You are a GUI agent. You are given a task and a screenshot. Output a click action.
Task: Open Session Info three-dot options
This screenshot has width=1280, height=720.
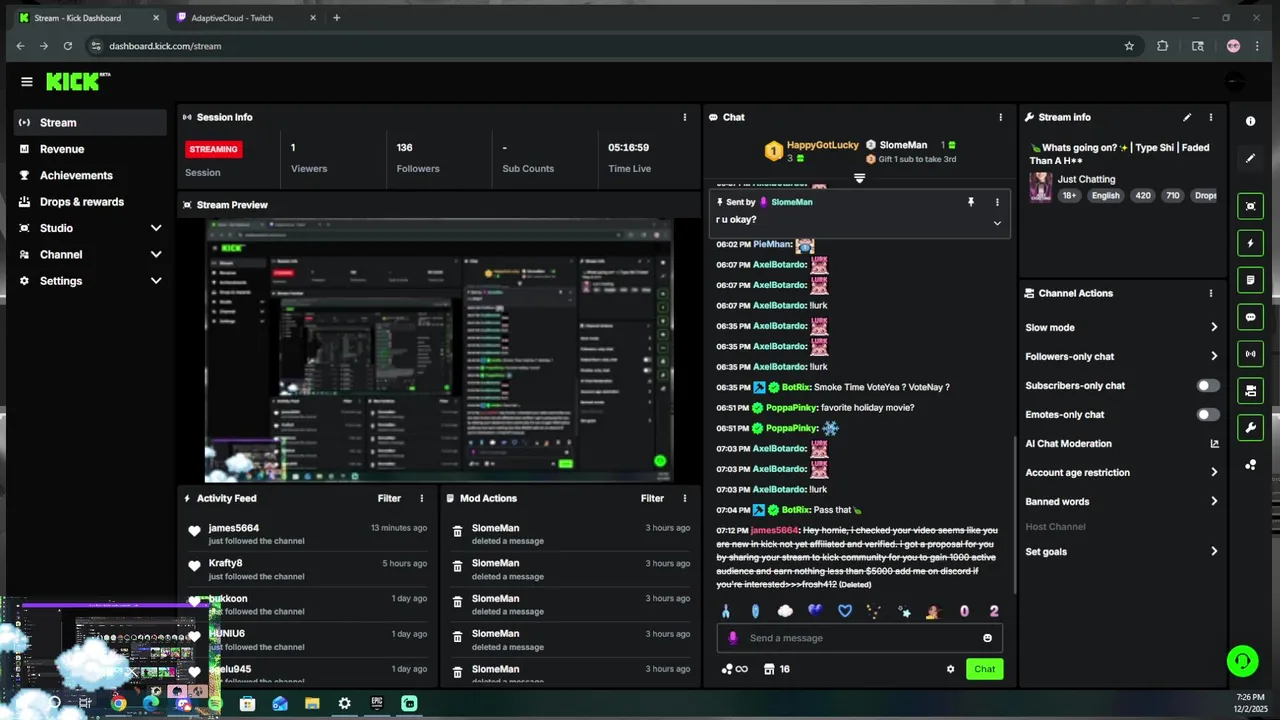pos(685,117)
